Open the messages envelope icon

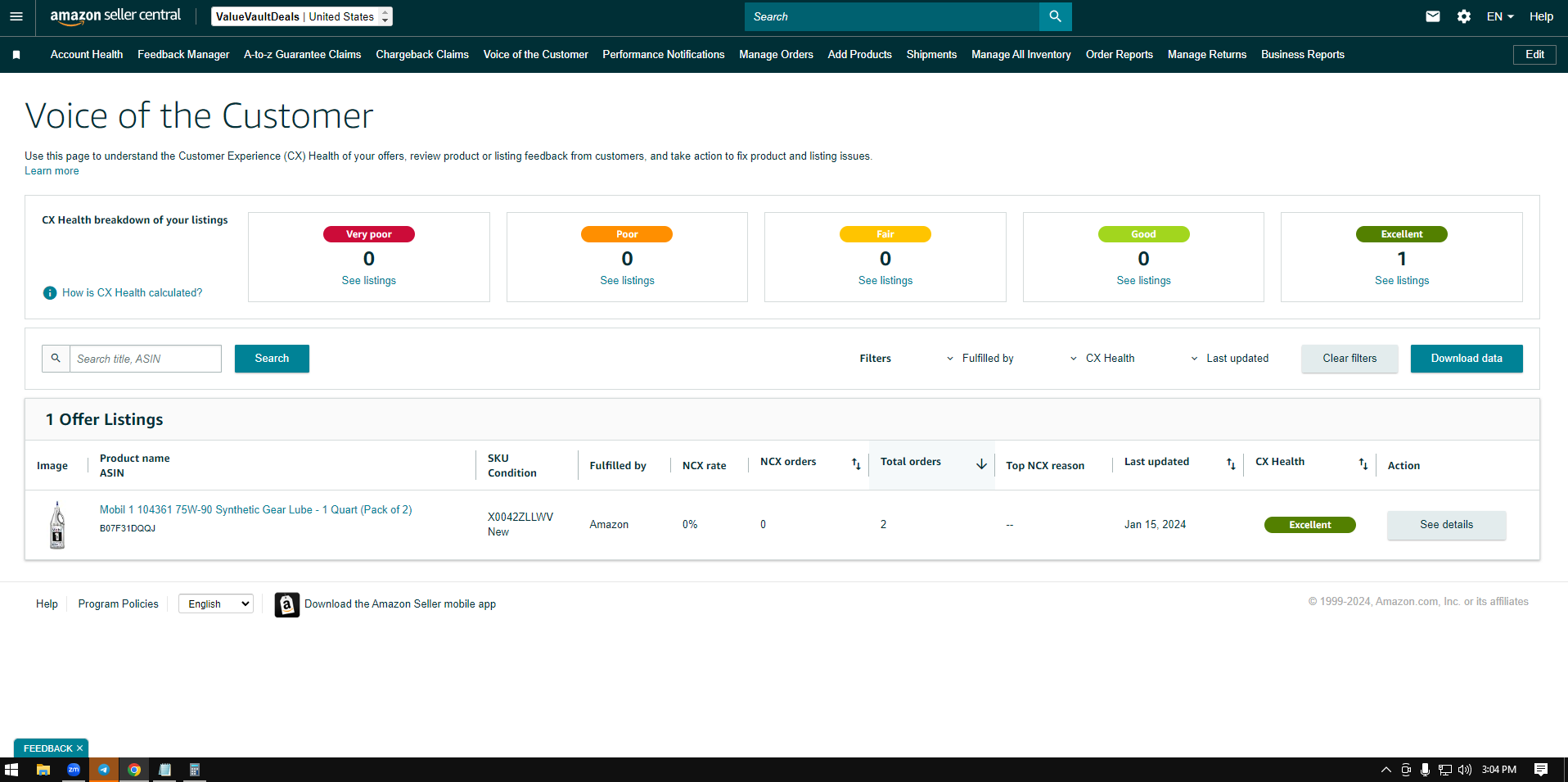(x=1432, y=16)
